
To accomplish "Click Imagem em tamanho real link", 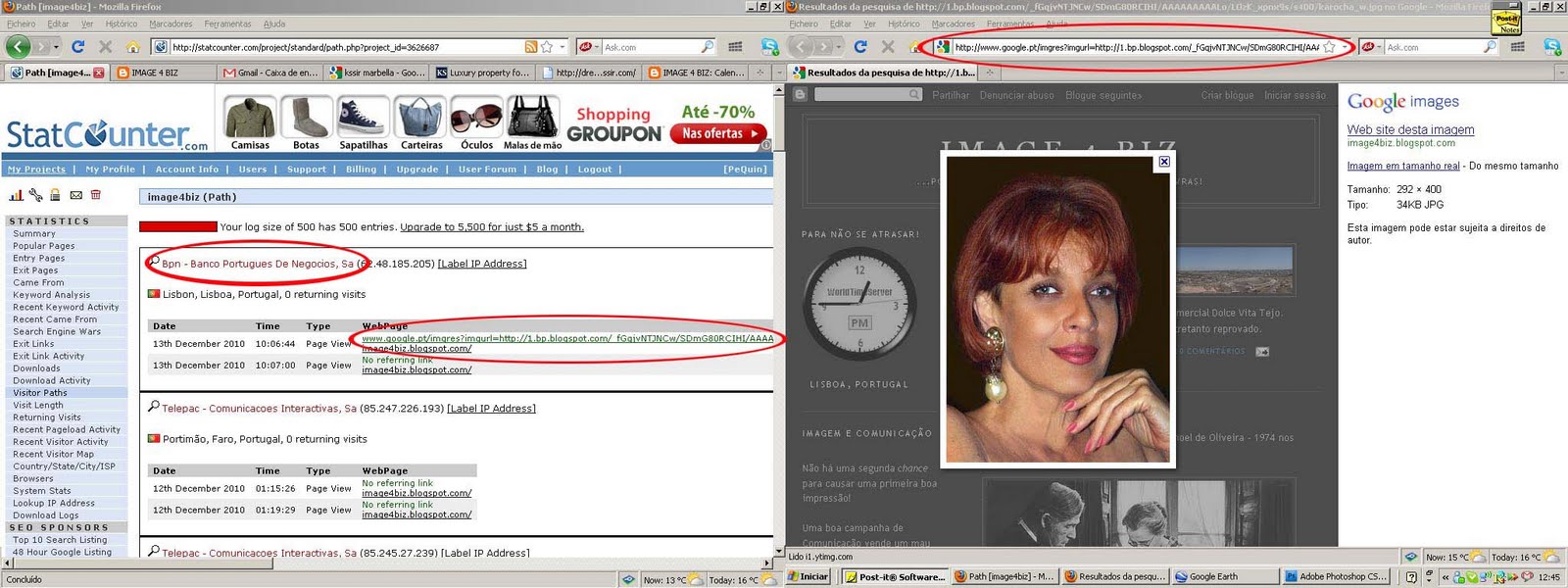I will pyautogui.click(x=1403, y=166).
